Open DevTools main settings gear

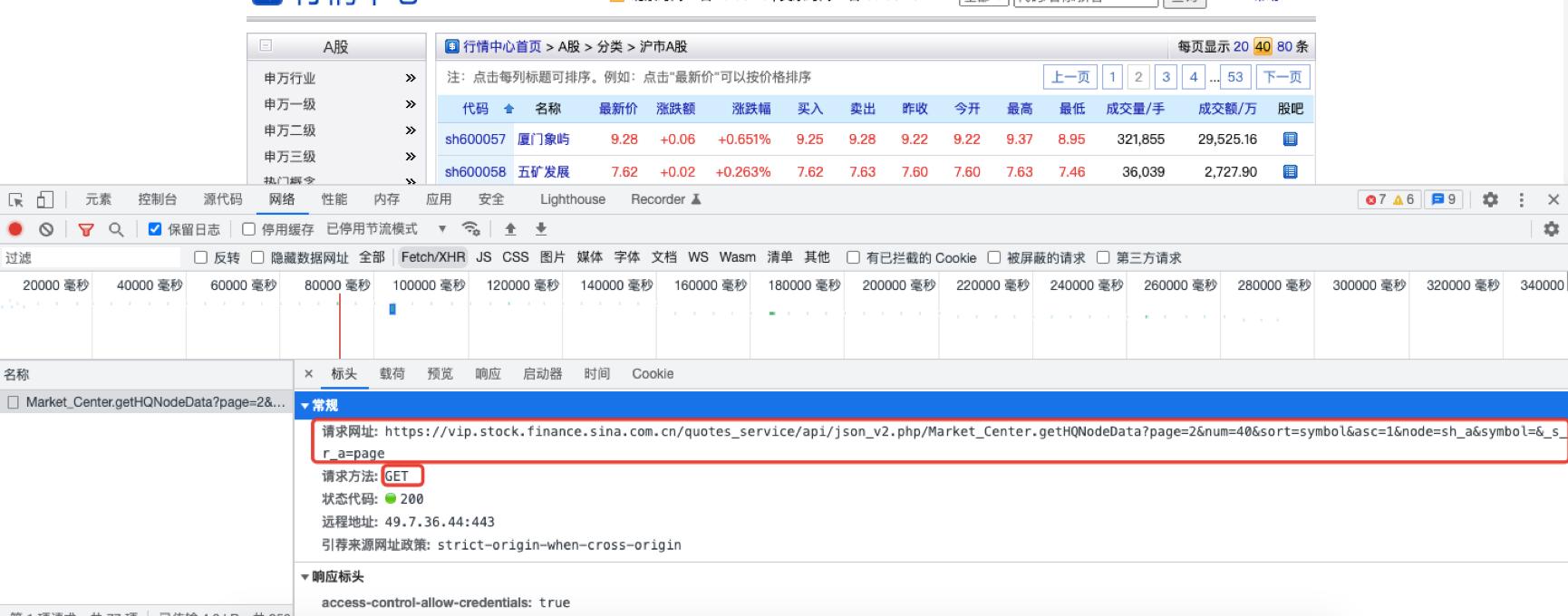pos(1490,199)
